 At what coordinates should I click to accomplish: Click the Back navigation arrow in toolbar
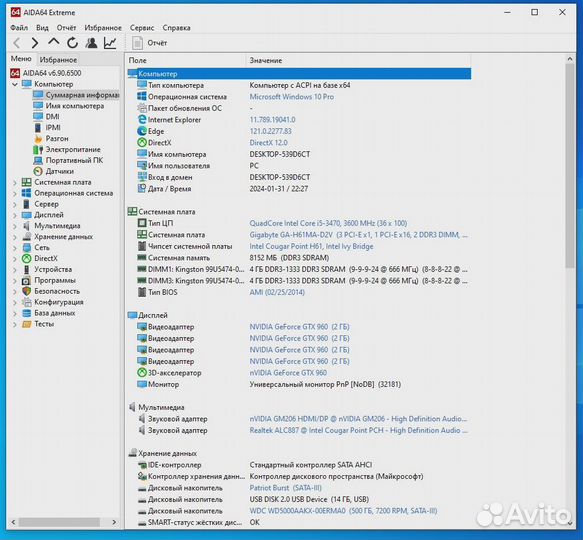tap(17, 43)
